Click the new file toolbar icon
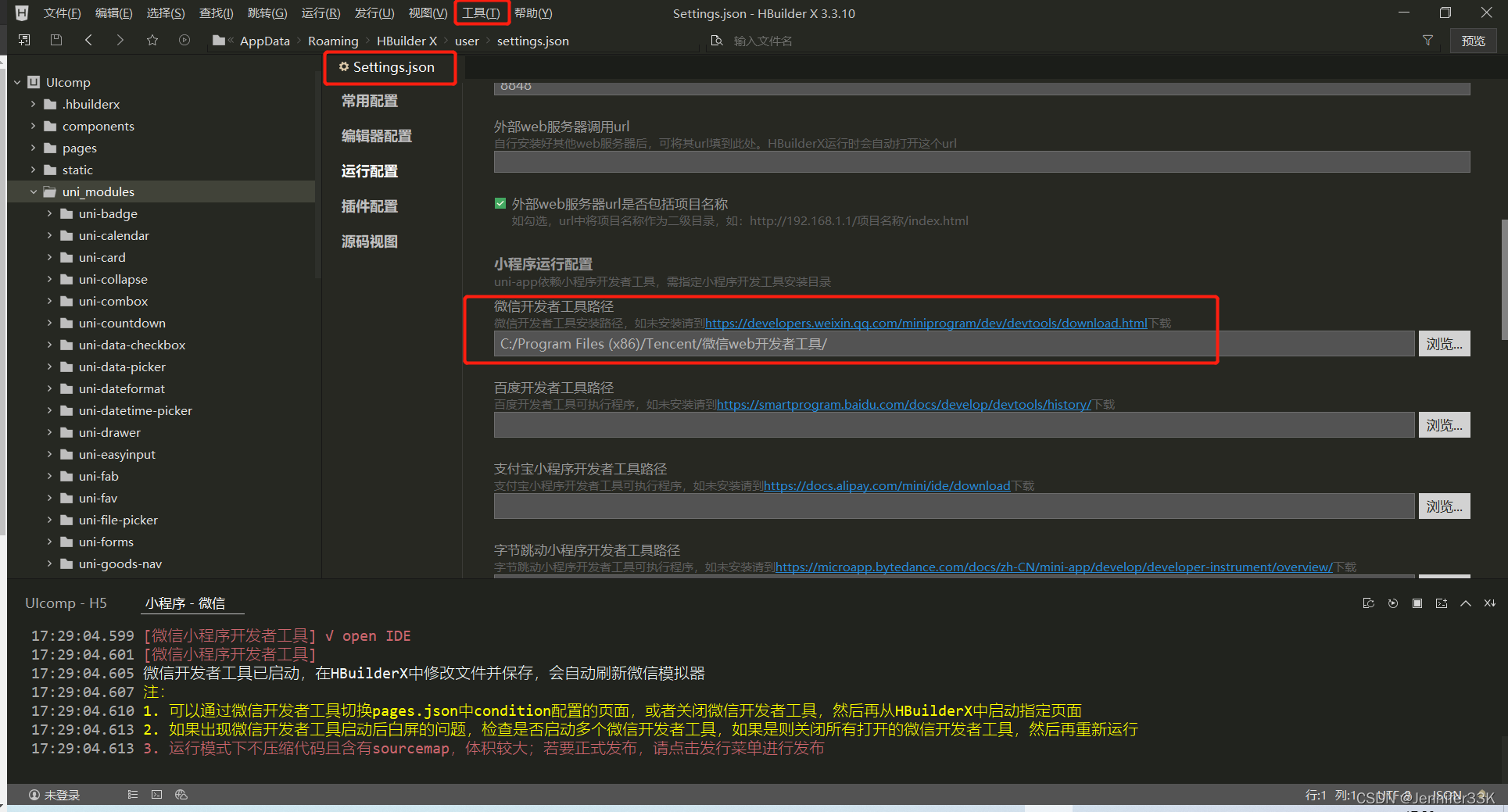This screenshot has width=1508, height=812. click(24, 40)
